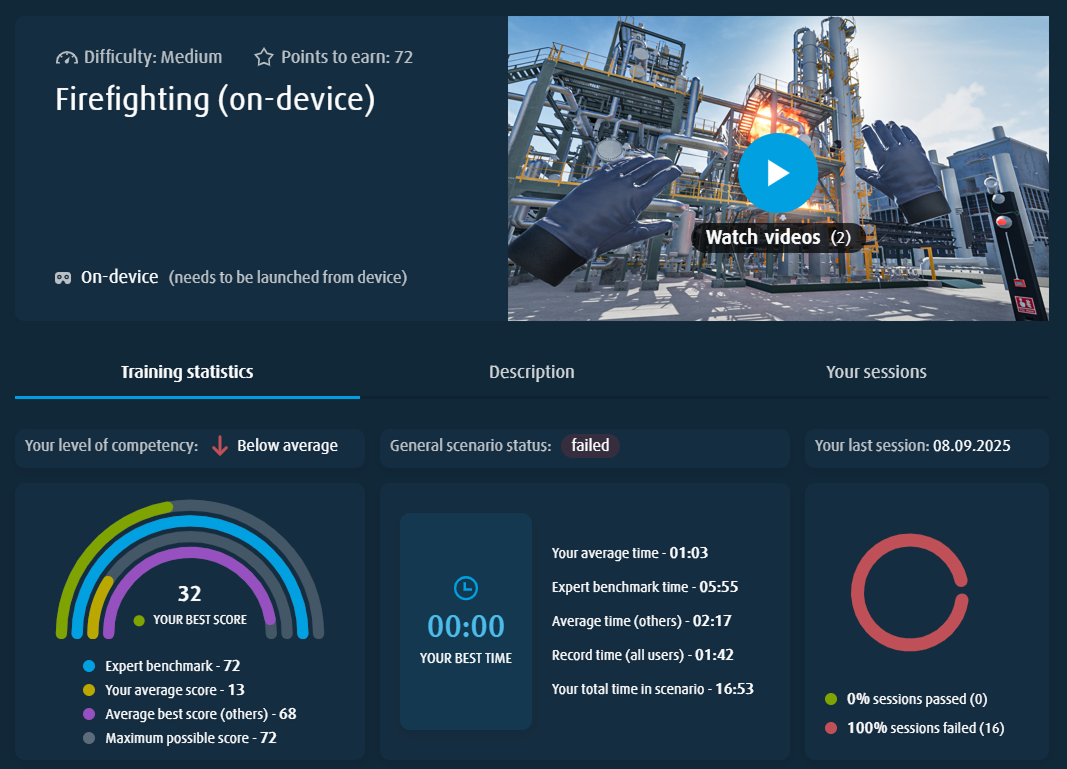Image resolution: width=1067 pixels, height=769 pixels.
Task: Click the star icon beside Points to earn
Action: click(264, 58)
